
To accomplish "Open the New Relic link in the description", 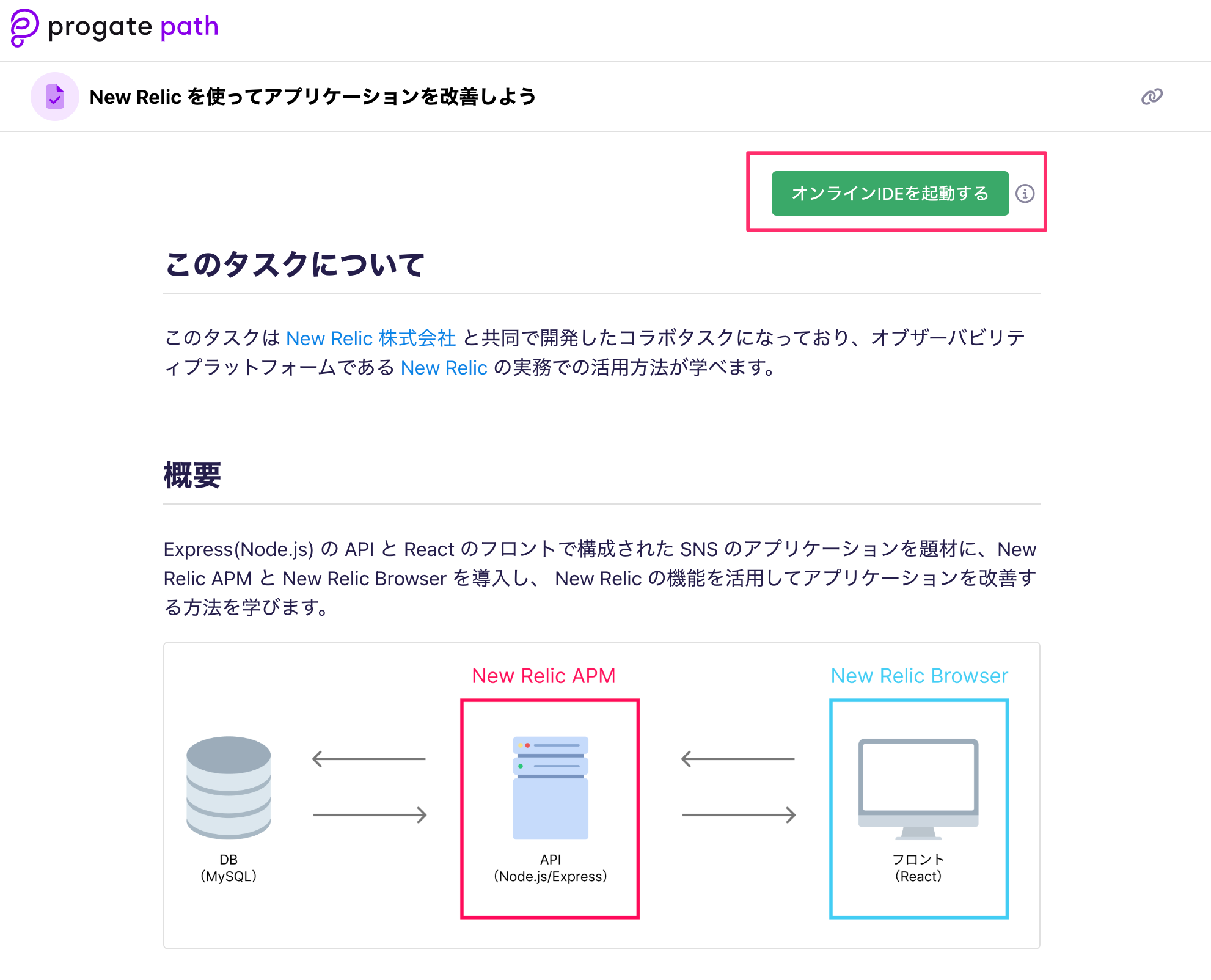I will pyautogui.click(x=444, y=367).
